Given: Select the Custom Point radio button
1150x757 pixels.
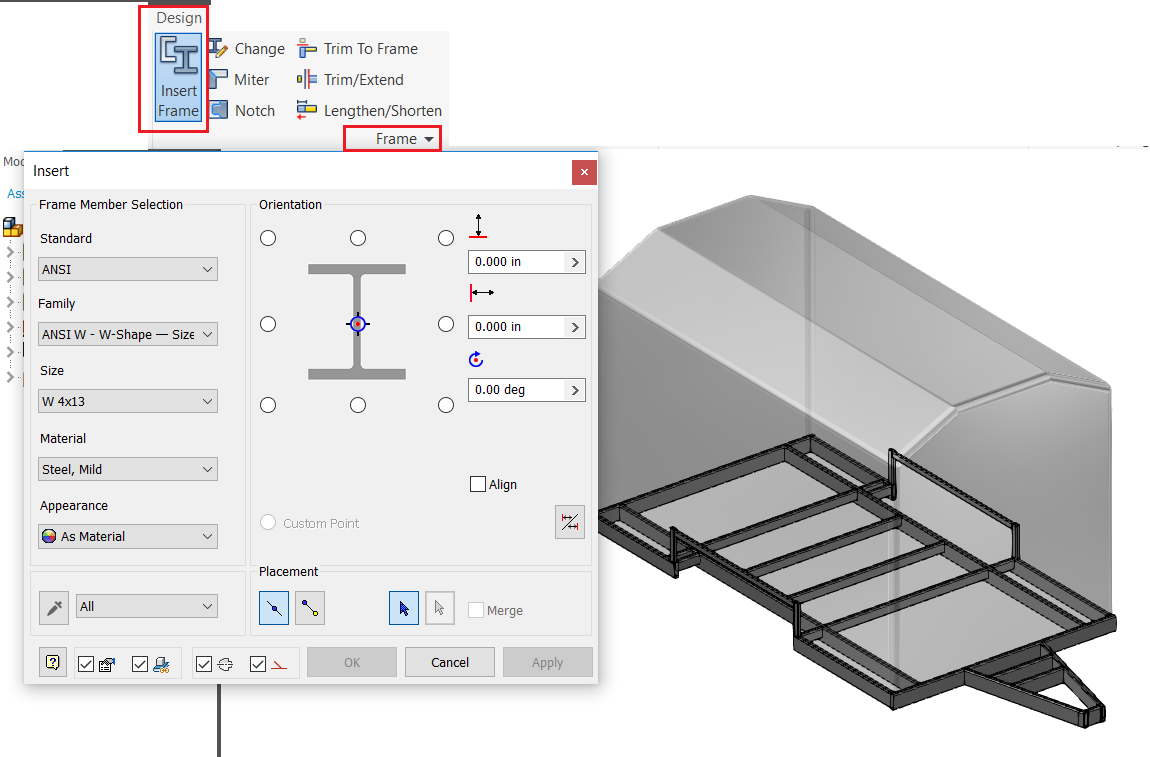Looking at the screenshot, I should tap(267, 522).
